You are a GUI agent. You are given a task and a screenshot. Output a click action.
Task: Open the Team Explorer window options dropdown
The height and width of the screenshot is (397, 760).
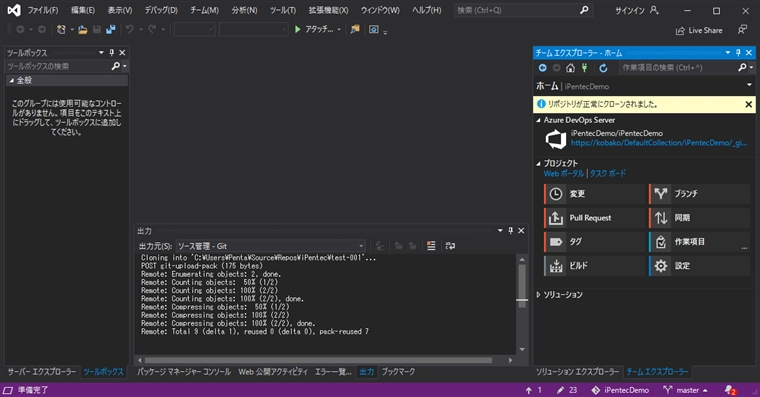[728, 52]
